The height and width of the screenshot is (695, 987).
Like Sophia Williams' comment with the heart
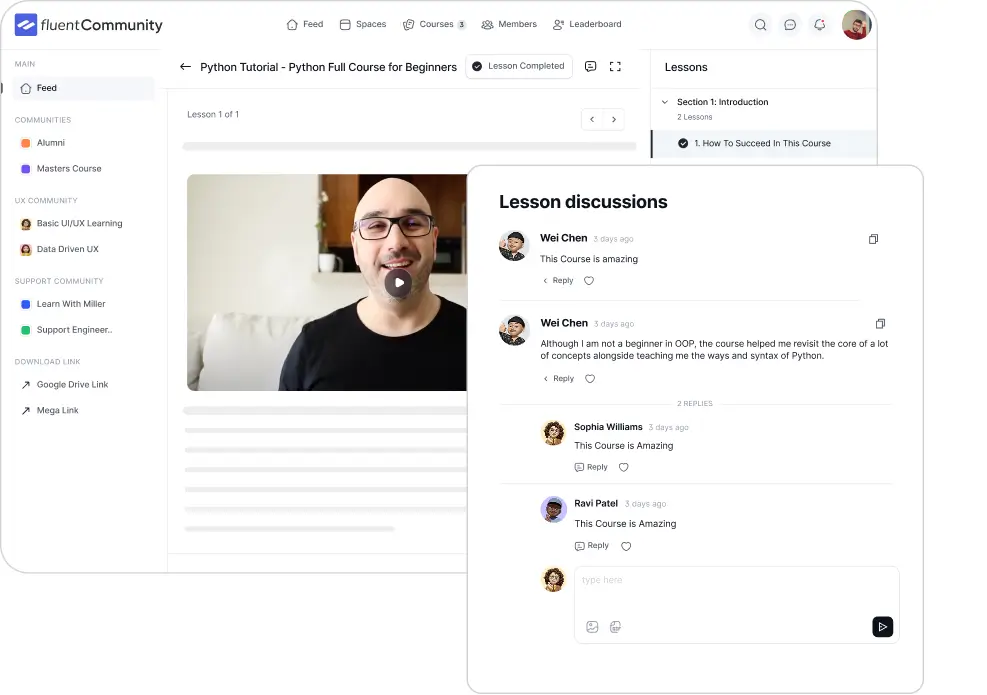pos(623,466)
